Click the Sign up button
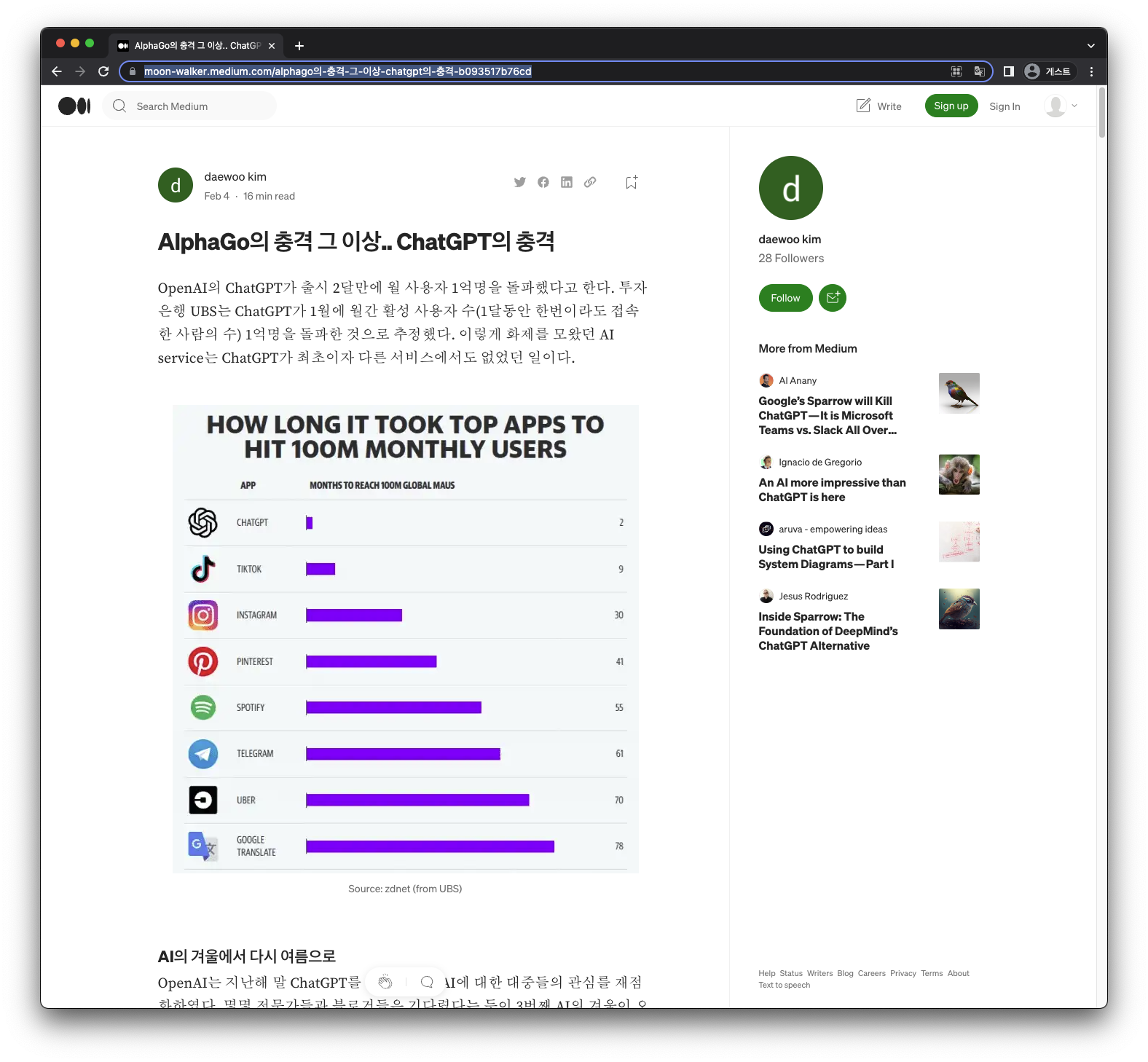The width and height of the screenshot is (1148, 1062). click(951, 106)
